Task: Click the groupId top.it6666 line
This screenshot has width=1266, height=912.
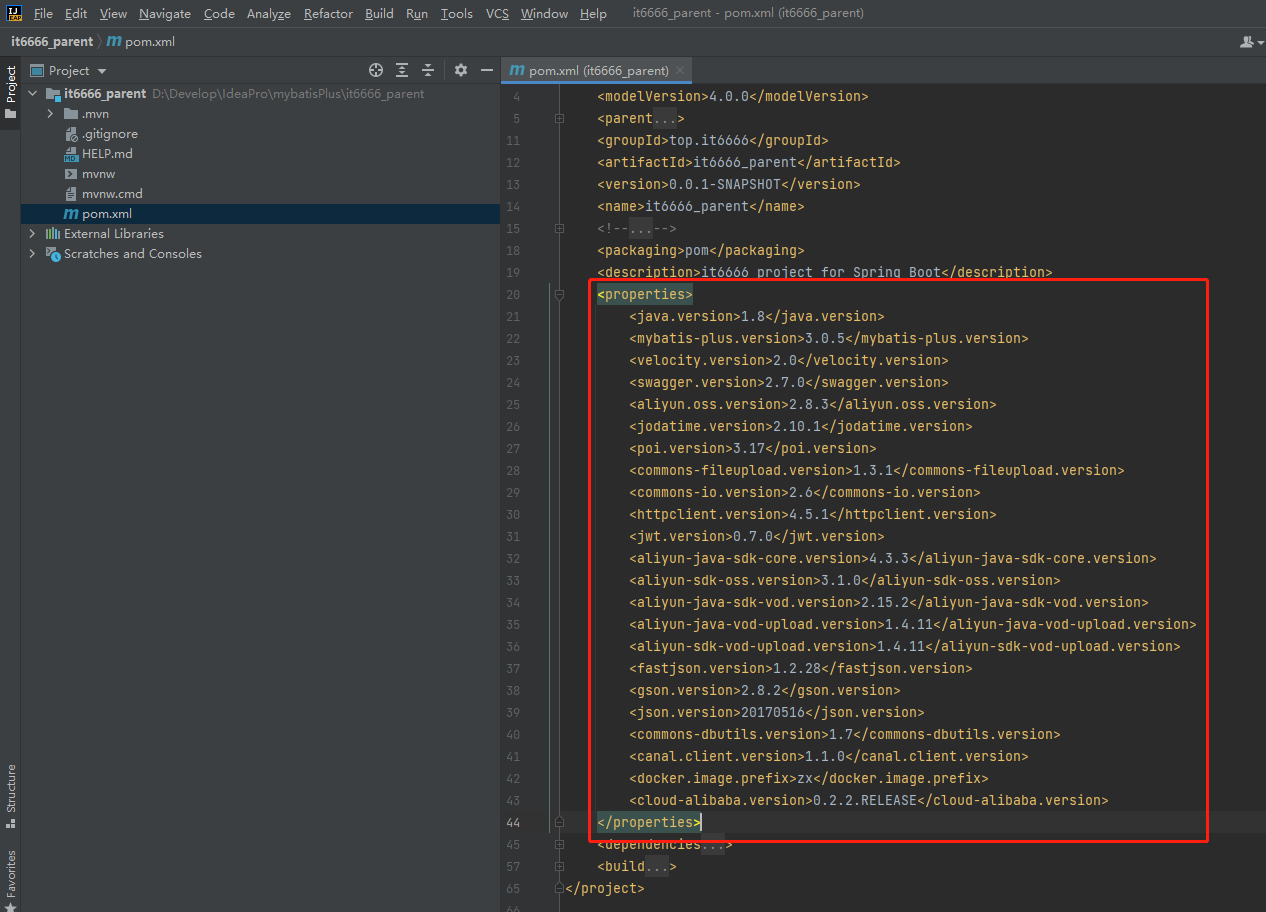Action: coord(713,140)
